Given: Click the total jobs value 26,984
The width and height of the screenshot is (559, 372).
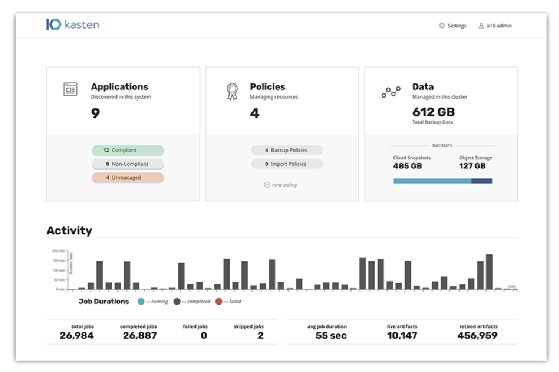Looking at the screenshot, I should [x=76, y=336].
